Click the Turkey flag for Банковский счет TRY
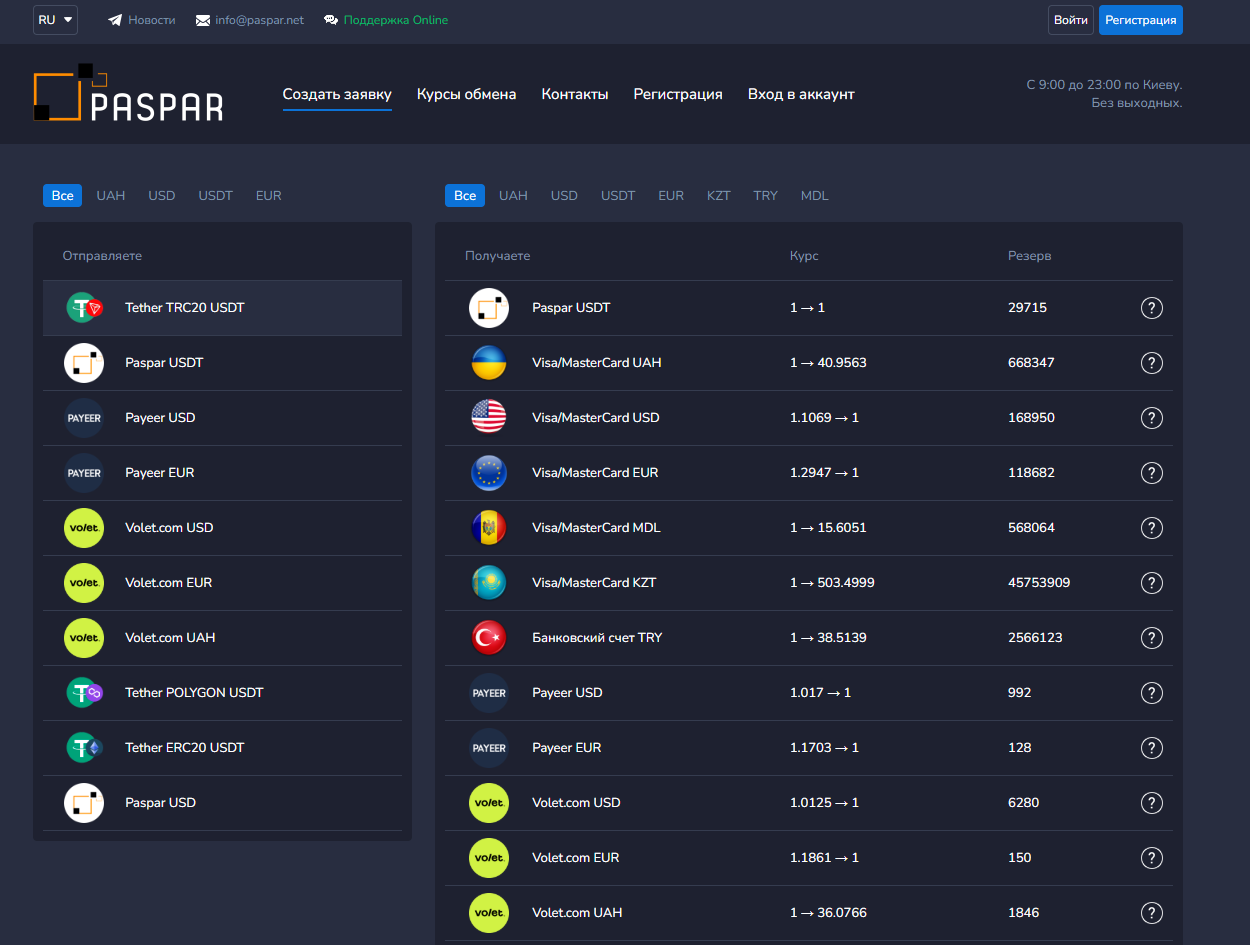The height and width of the screenshot is (945, 1250). click(x=489, y=638)
